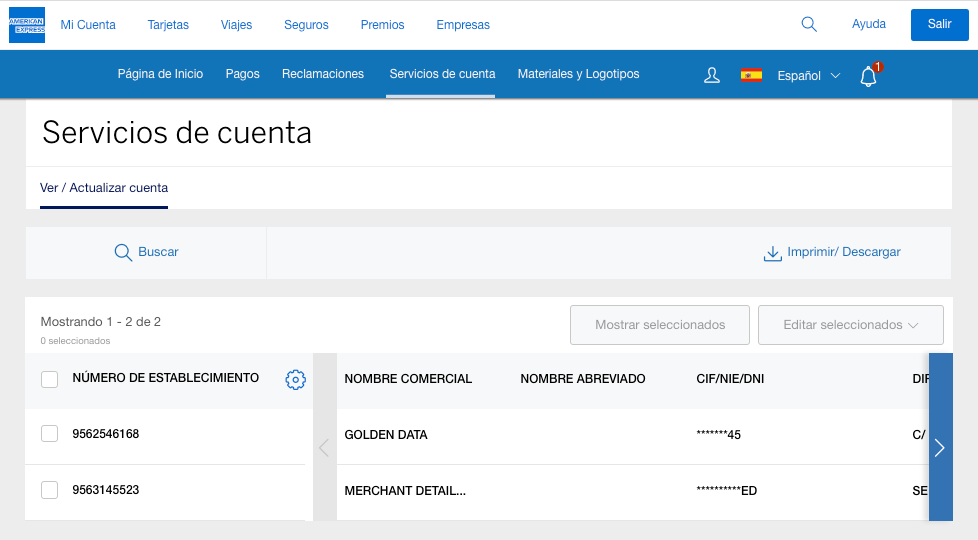Screen dimensions: 978x540
Task: Toggle the select-all establishments checkbox
Action: (49, 380)
